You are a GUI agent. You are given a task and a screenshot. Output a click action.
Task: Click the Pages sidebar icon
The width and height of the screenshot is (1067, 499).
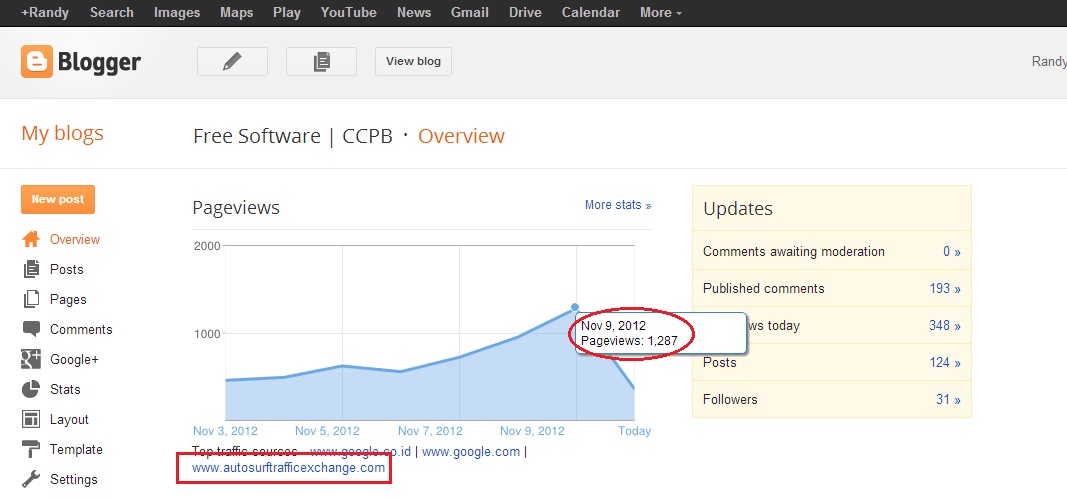pyautogui.click(x=31, y=300)
